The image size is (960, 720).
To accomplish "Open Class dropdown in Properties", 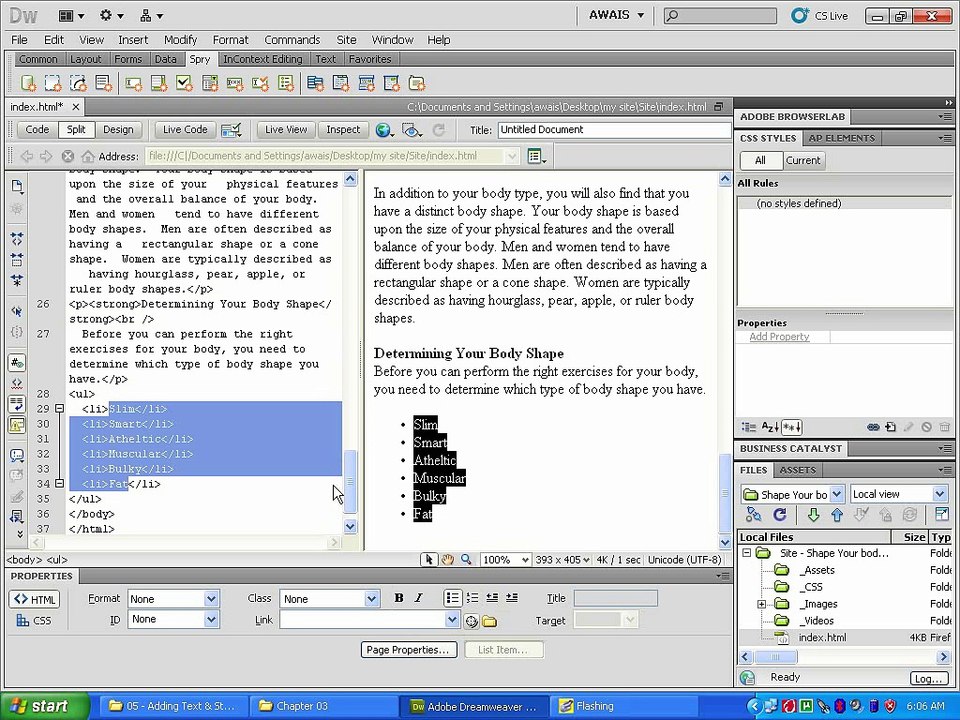I will point(372,599).
